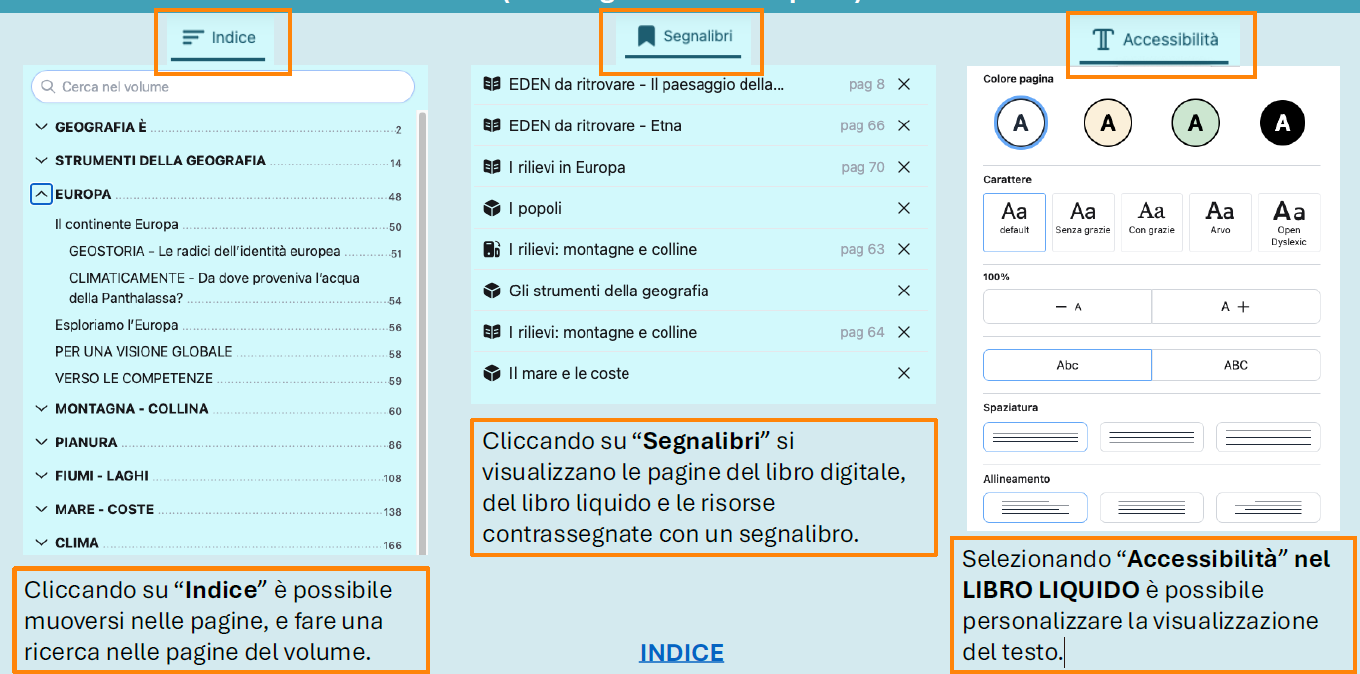The image size is (1360, 674).
Task: Remove the Gli strumenti della geografia bookmark
Action: [904, 291]
